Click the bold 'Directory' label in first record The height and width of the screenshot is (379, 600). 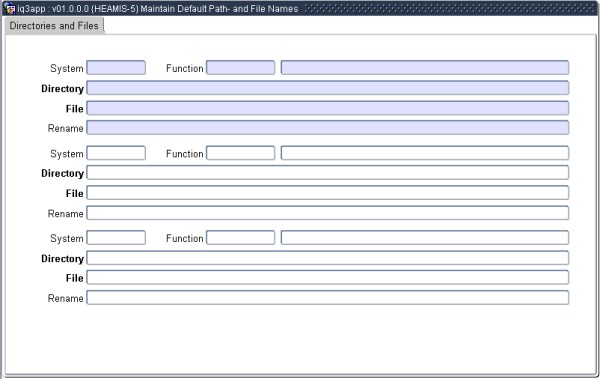62,88
